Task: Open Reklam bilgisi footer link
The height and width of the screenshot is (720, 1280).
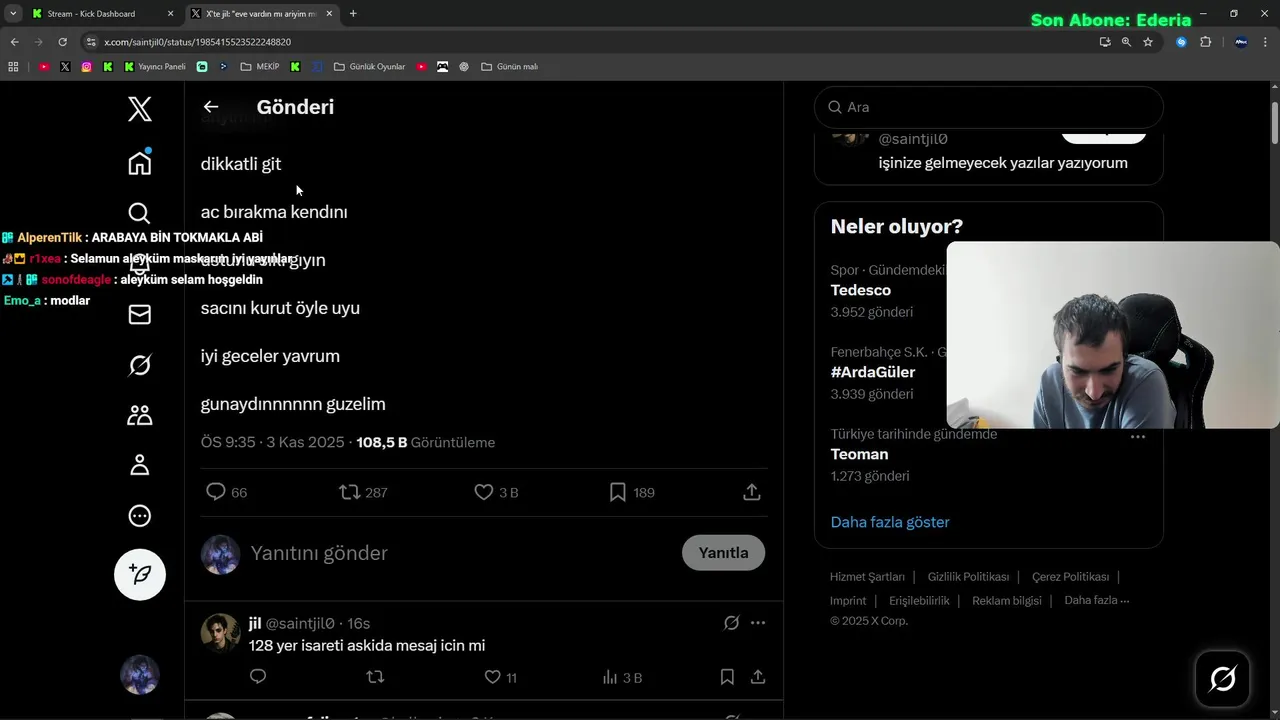Action: [x=1007, y=601]
